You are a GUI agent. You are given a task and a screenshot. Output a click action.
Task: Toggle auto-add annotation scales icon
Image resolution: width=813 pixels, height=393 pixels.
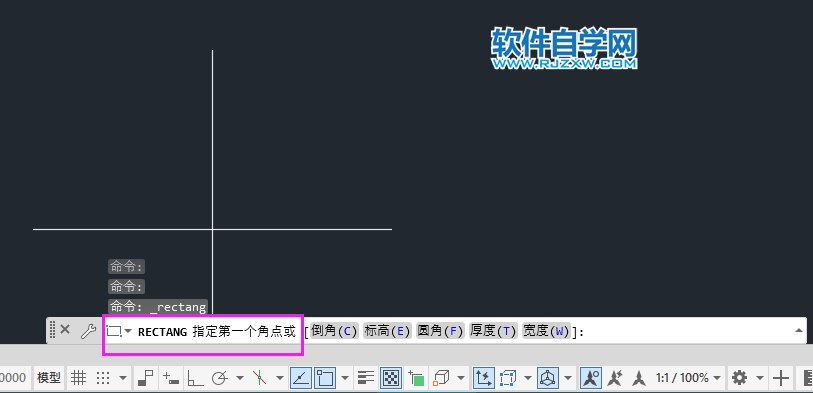coord(615,378)
